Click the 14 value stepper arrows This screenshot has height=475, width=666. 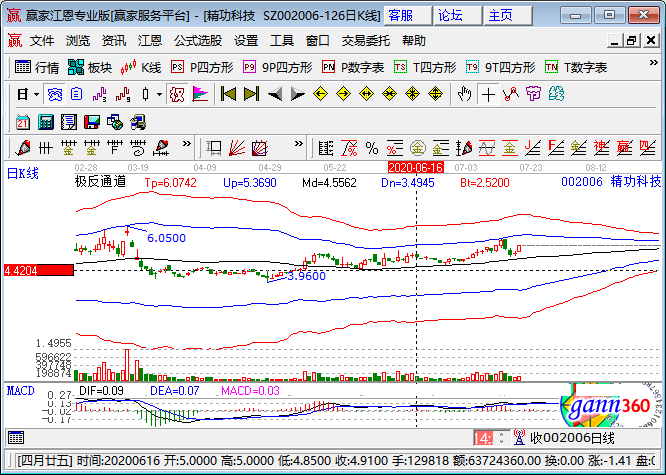(502, 438)
